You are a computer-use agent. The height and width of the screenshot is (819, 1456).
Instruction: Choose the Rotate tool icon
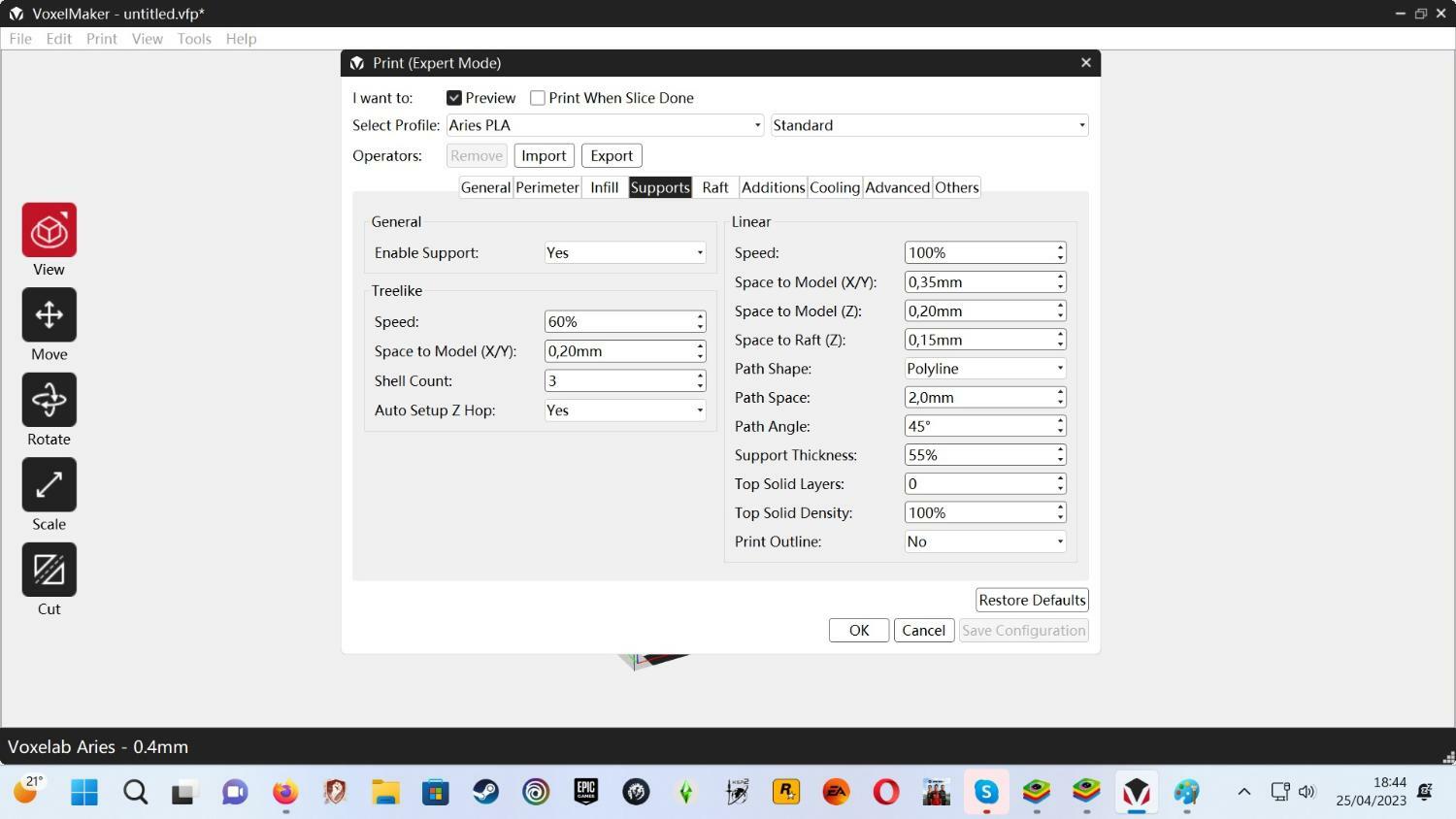(50, 400)
